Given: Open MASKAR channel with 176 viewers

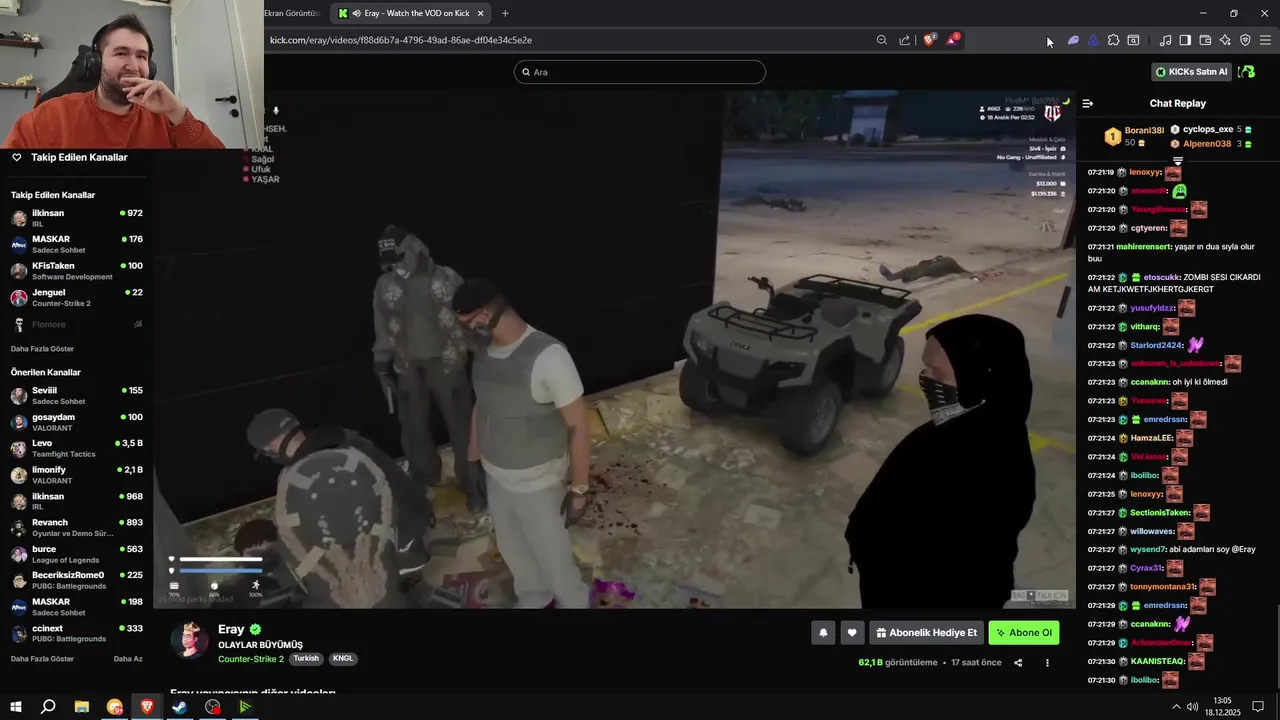Looking at the screenshot, I should [x=77, y=244].
